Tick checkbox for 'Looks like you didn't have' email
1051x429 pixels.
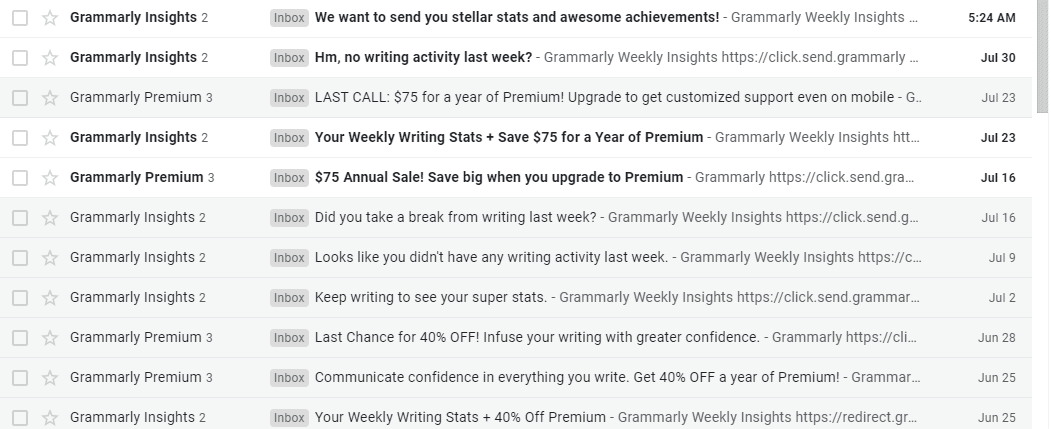[20, 258]
